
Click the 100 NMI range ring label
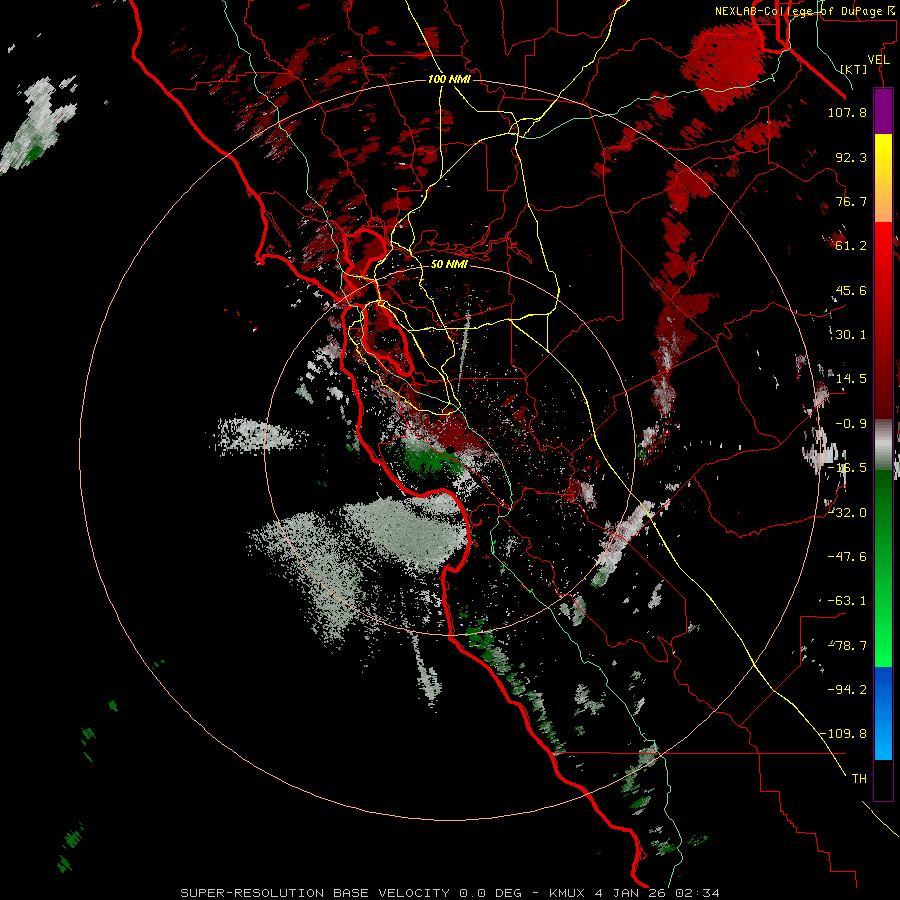449,79
